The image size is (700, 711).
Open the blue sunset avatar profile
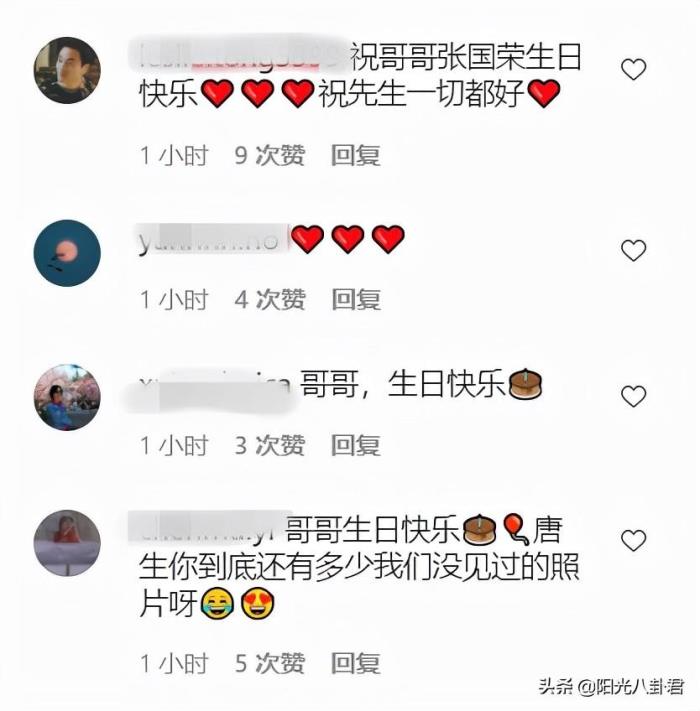click(67, 253)
